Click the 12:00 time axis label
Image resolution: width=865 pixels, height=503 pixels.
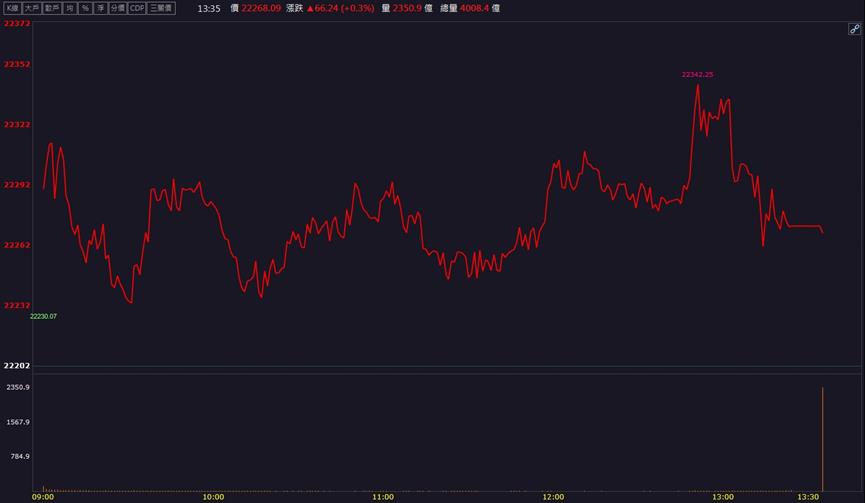[553, 497]
